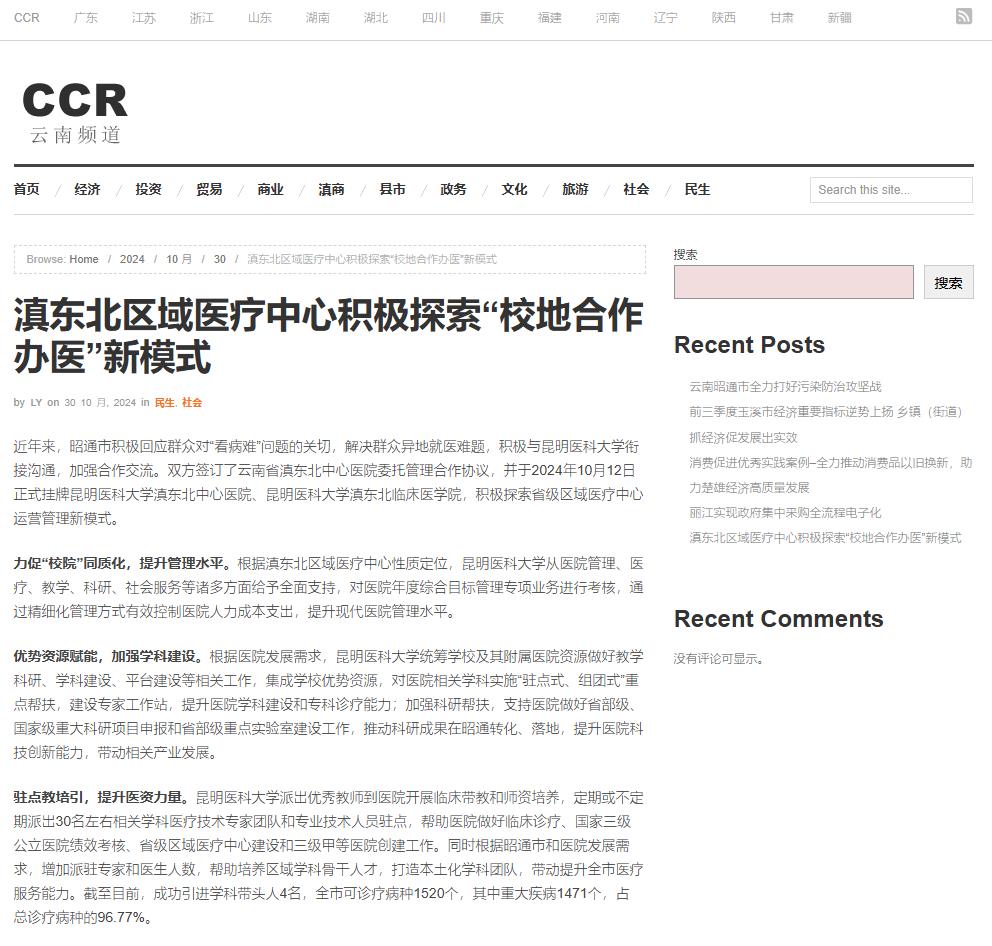The width and height of the screenshot is (992, 946).
Task: Open recent post 滇东北区域医疗中心积极探索
Action: 825,538
